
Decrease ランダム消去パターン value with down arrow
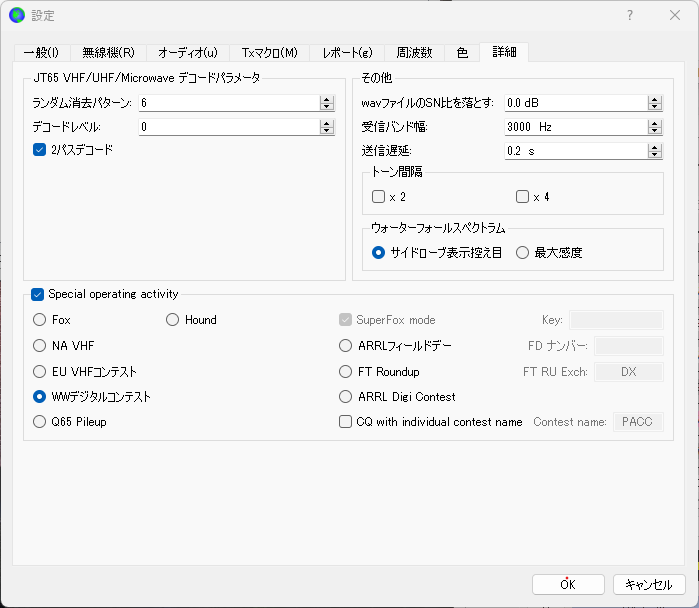[327, 107]
